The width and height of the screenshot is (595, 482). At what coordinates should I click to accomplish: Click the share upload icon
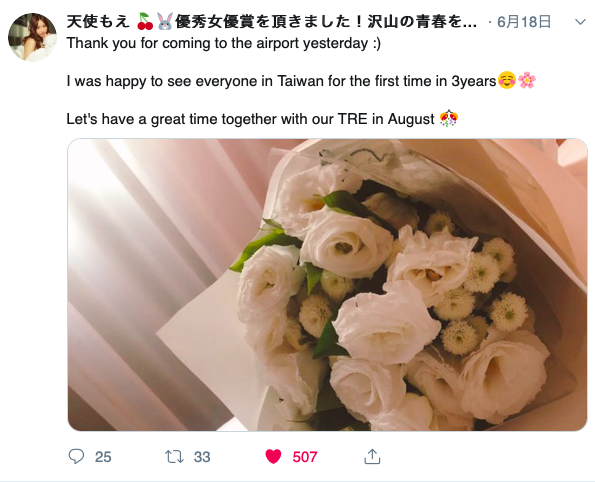pos(372,457)
